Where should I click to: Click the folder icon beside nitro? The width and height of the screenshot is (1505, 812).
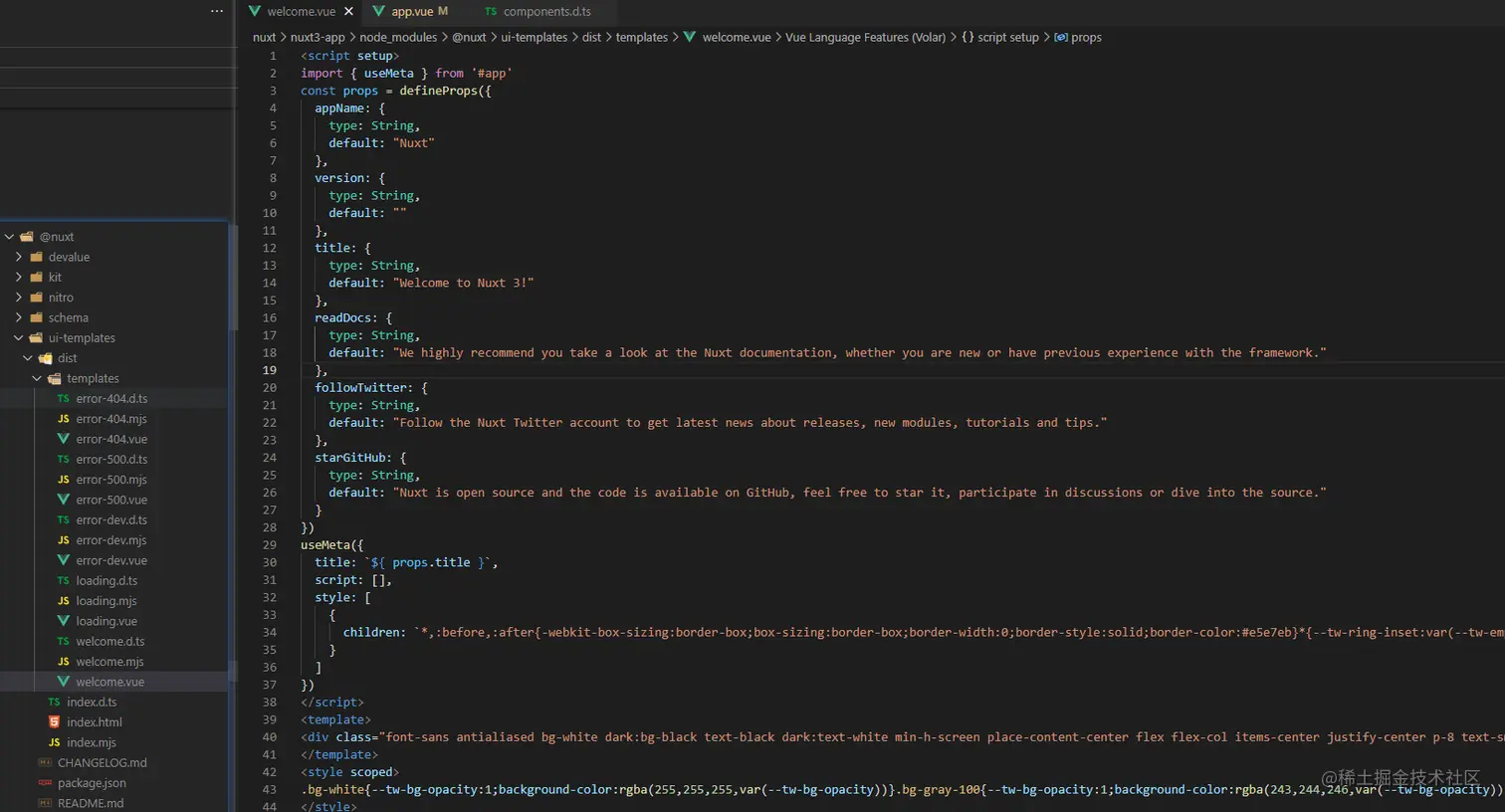pos(37,298)
